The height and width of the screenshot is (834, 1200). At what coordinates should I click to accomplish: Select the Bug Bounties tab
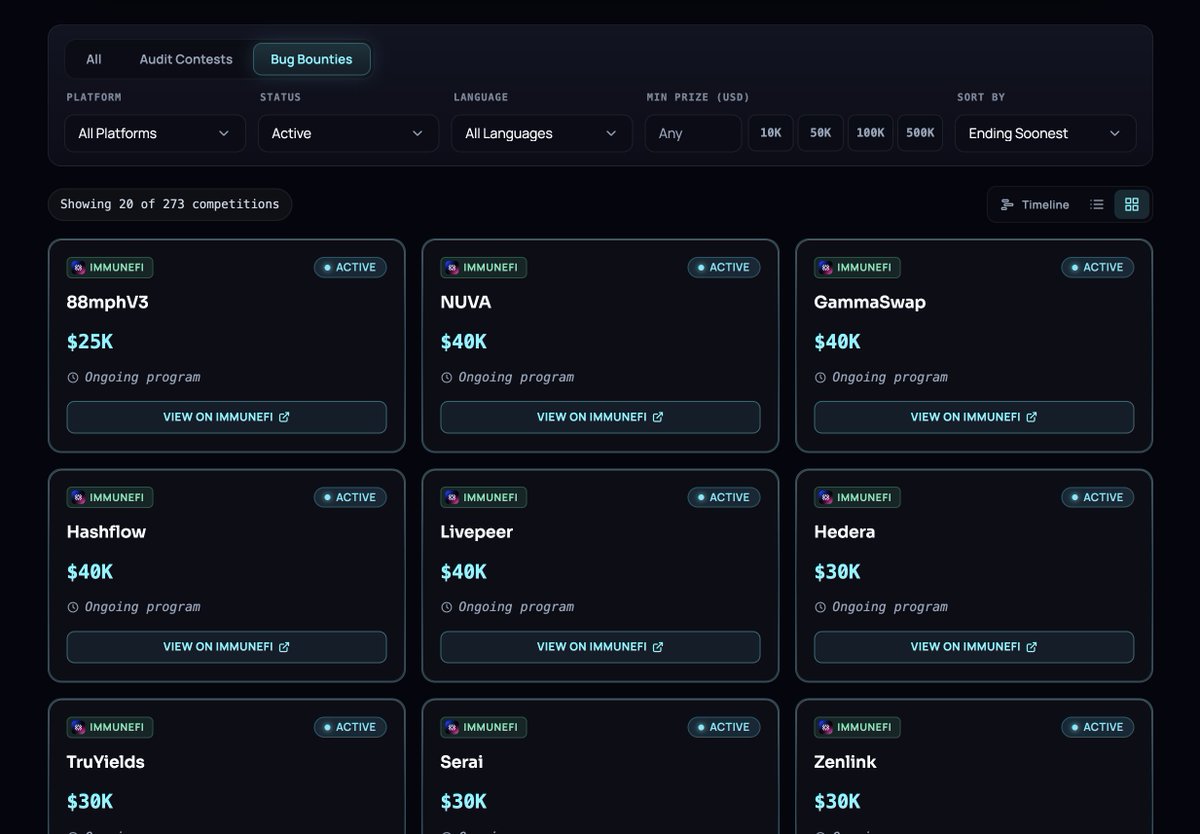[x=312, y=59]
